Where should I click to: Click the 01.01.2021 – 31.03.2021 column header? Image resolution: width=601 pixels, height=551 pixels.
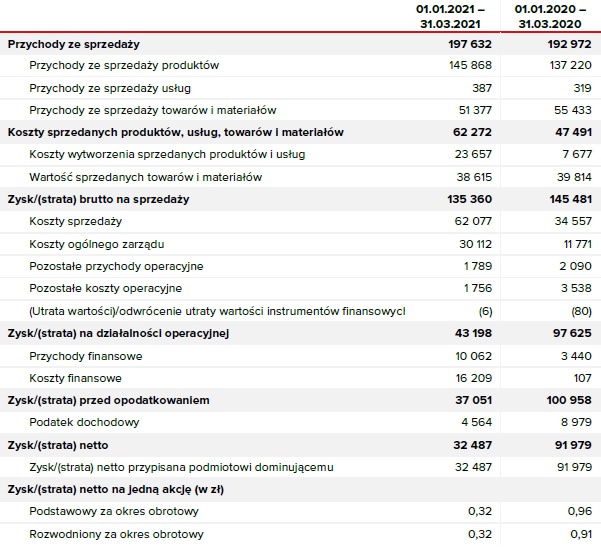pos(449,16)
